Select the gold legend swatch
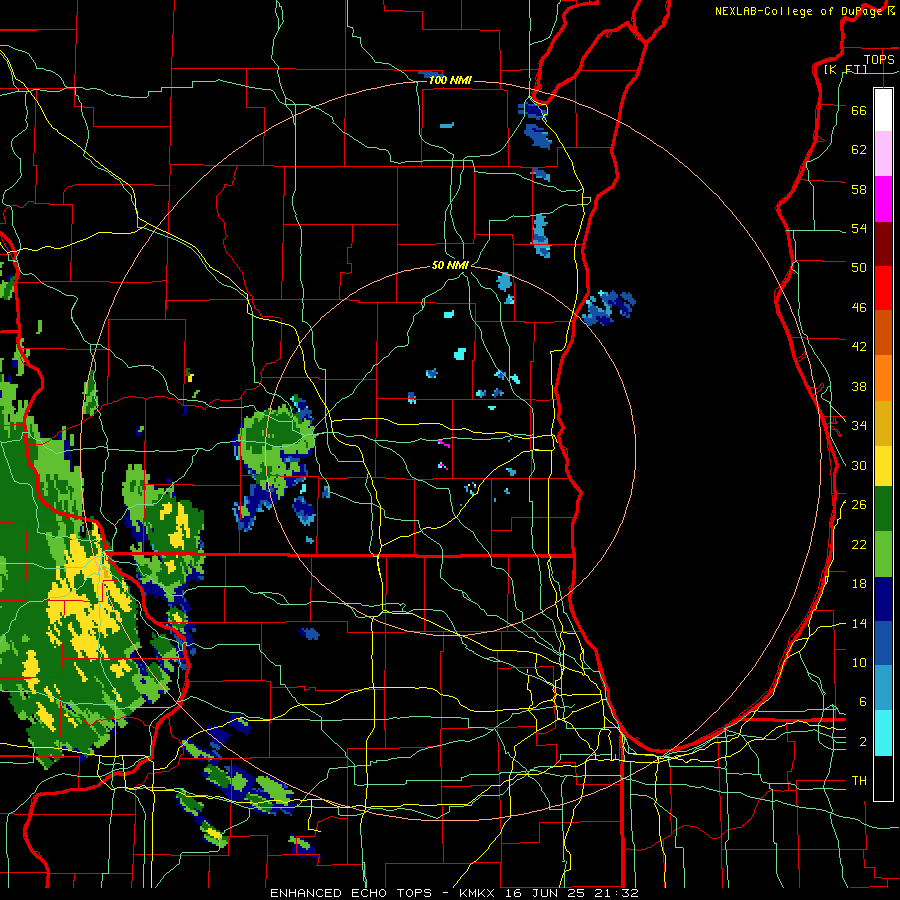The width and height of the screenshot is (900, 900). coord(883,423)
